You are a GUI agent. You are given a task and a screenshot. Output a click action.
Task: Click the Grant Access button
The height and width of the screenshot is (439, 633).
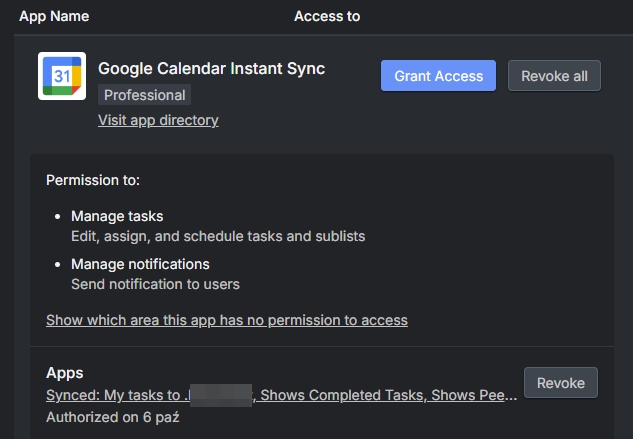pos(438,76)
